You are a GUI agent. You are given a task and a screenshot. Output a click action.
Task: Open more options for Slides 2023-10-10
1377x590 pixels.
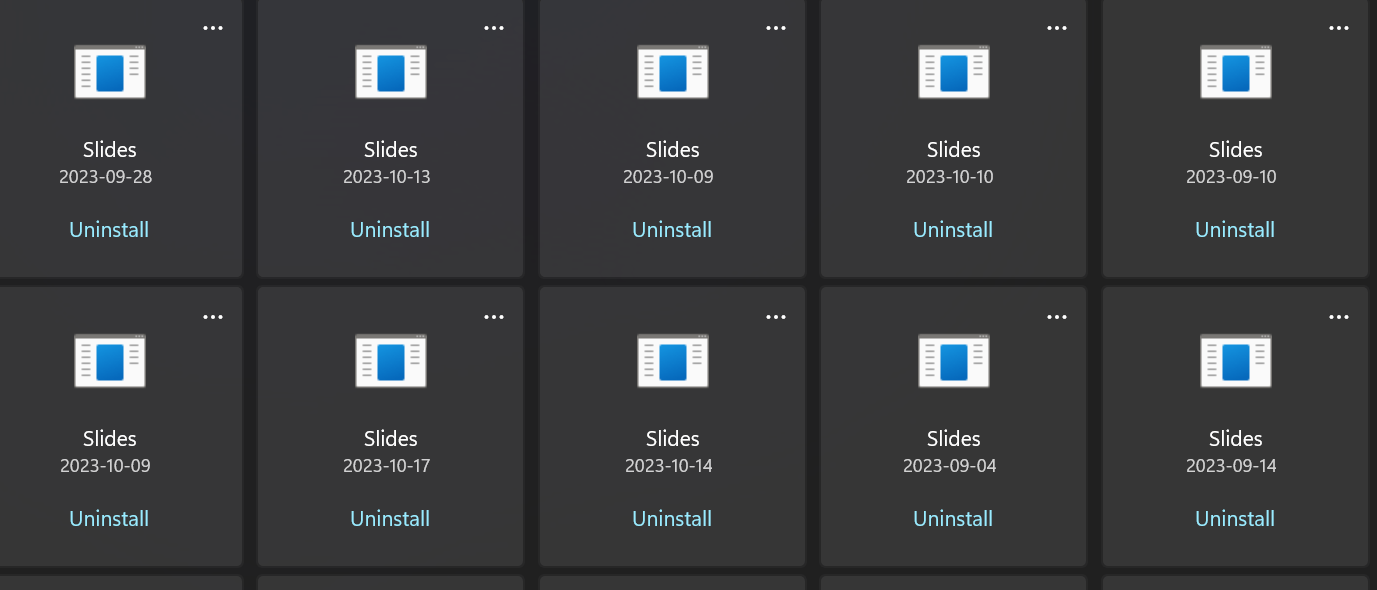point(1057,28)
